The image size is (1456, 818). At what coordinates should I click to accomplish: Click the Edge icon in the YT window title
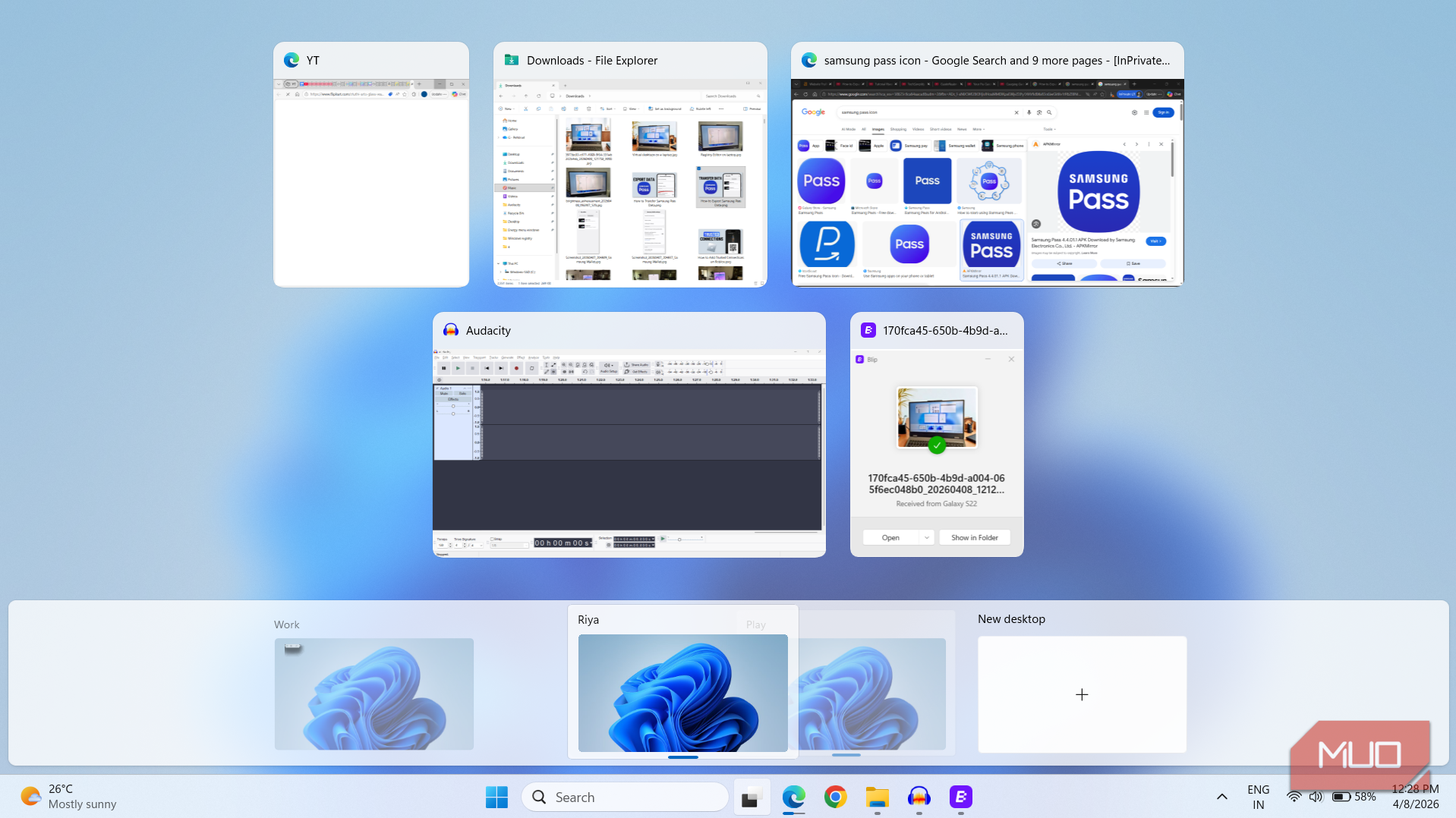click(x=292, y=60)
